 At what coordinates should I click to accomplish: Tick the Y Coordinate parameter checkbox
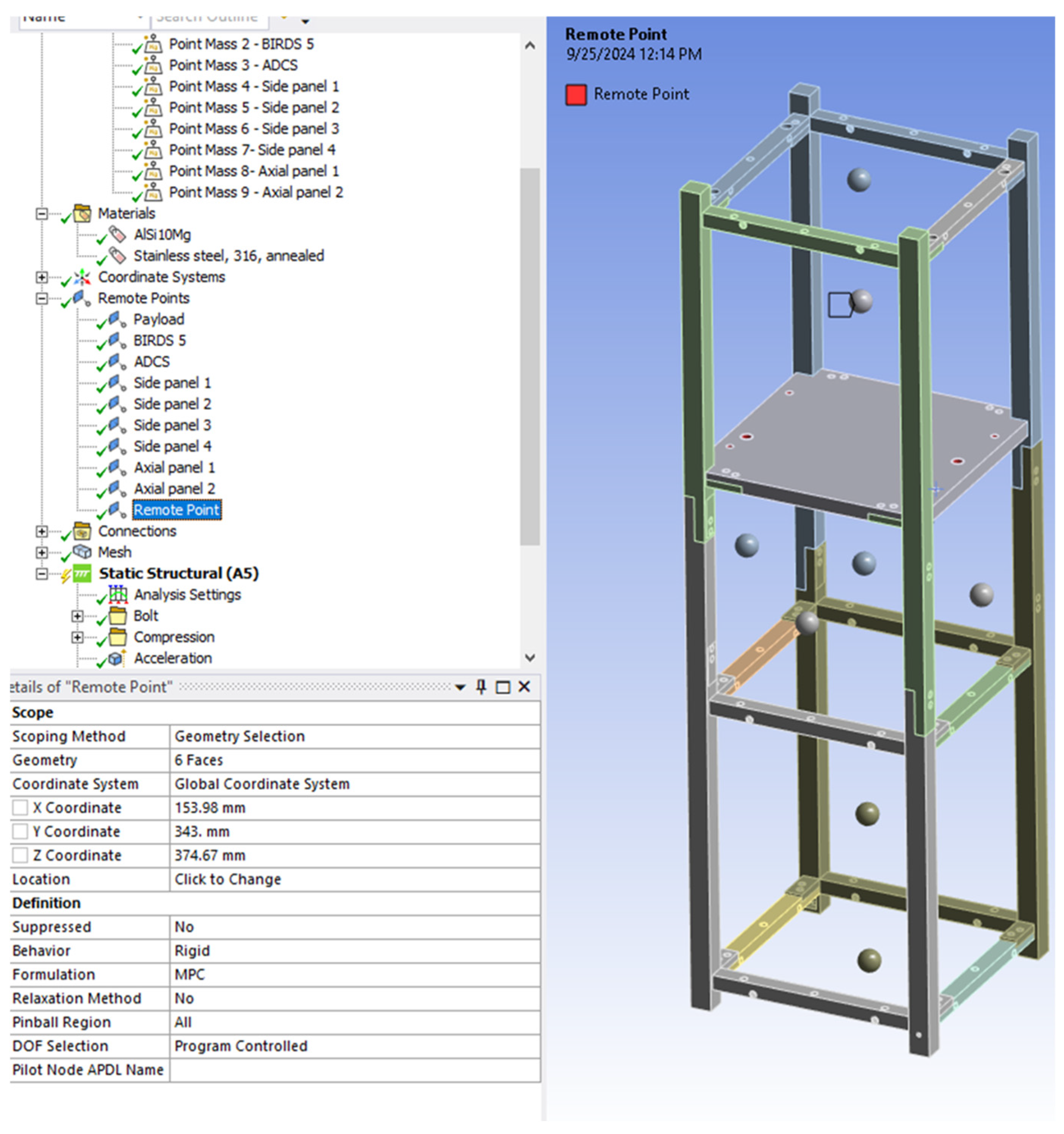(20, 832)
